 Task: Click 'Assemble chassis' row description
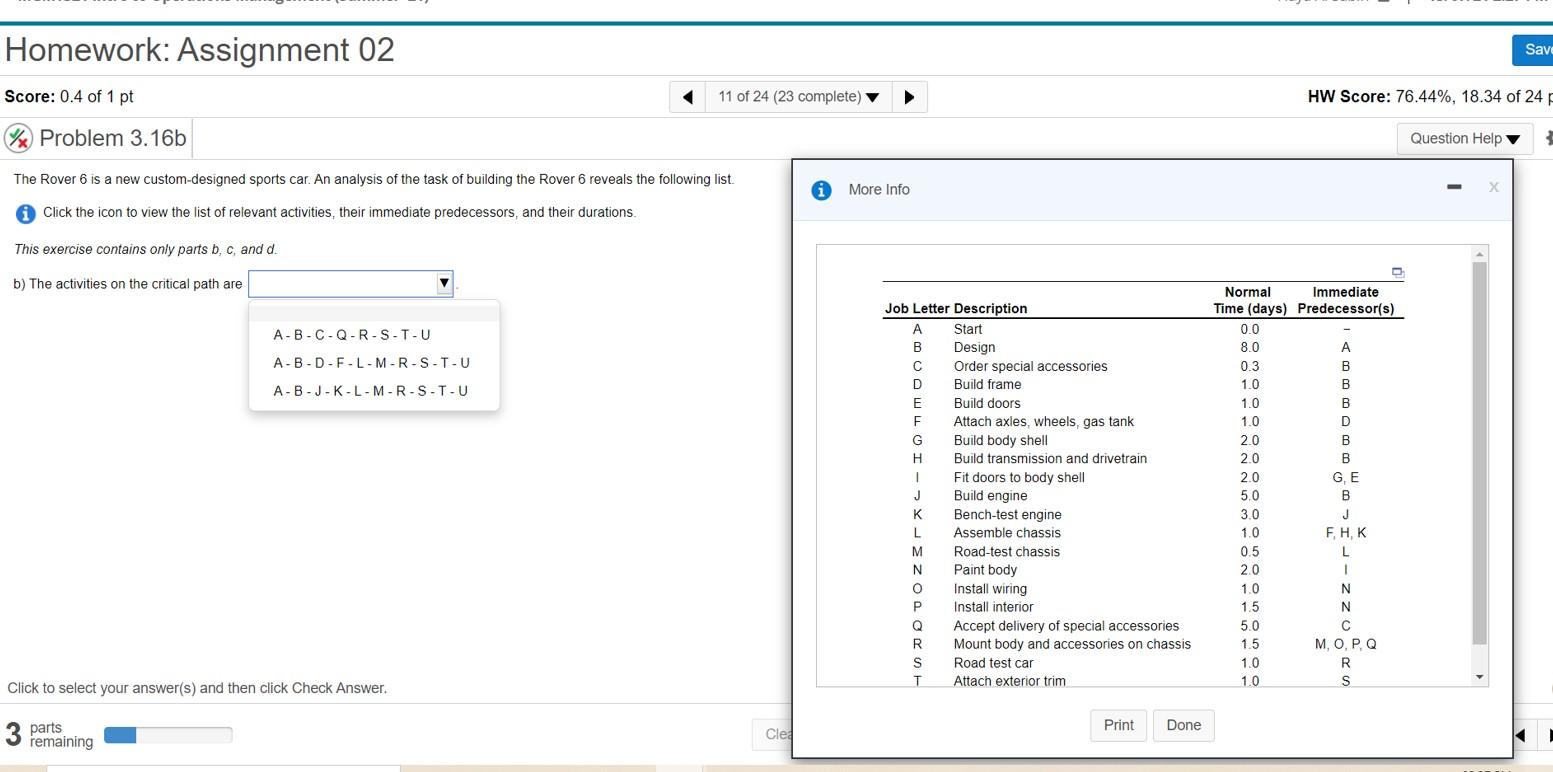click(1007, 533)
